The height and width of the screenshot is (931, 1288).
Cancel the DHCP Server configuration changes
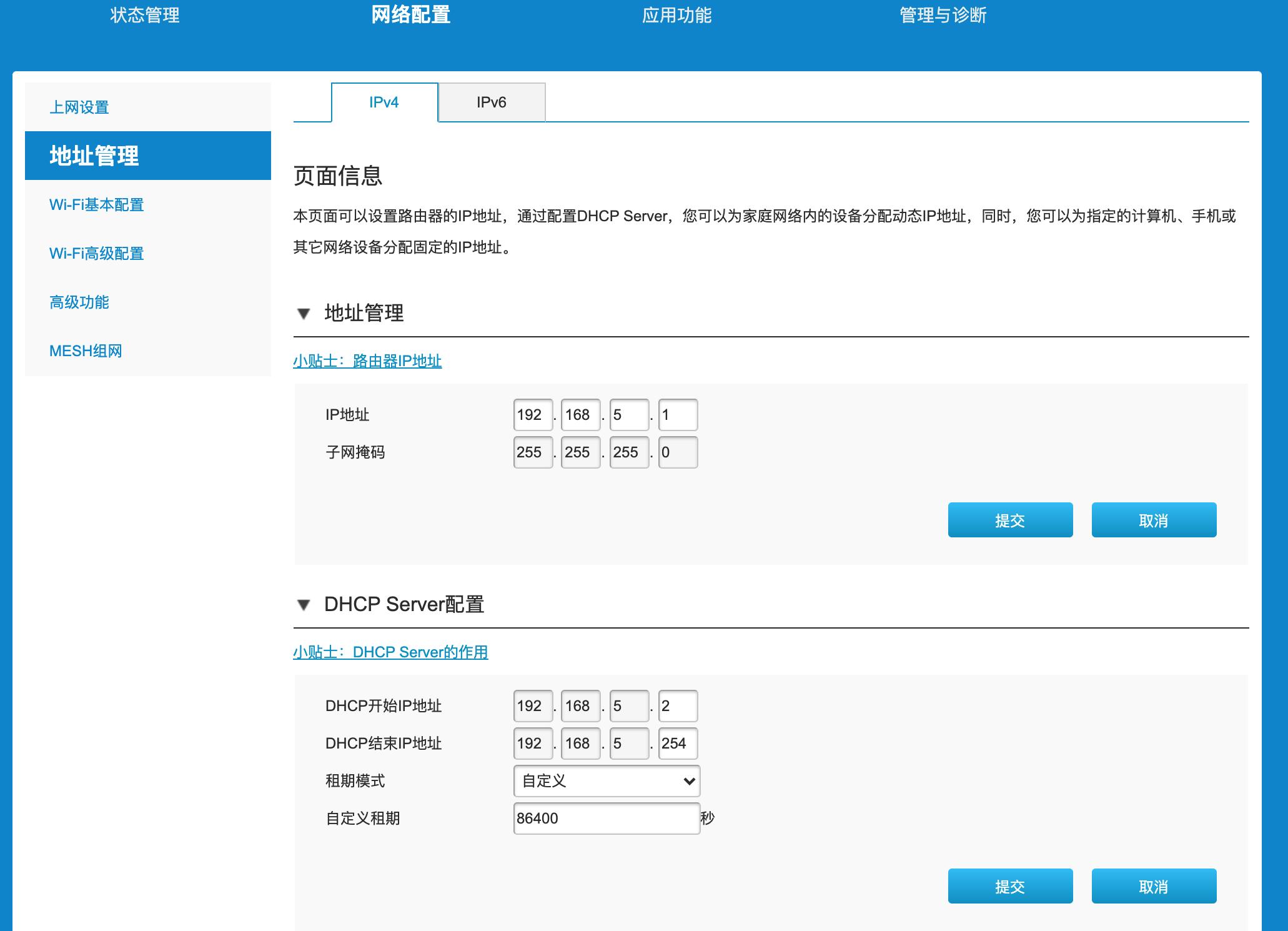click(x=1153, y=885)
